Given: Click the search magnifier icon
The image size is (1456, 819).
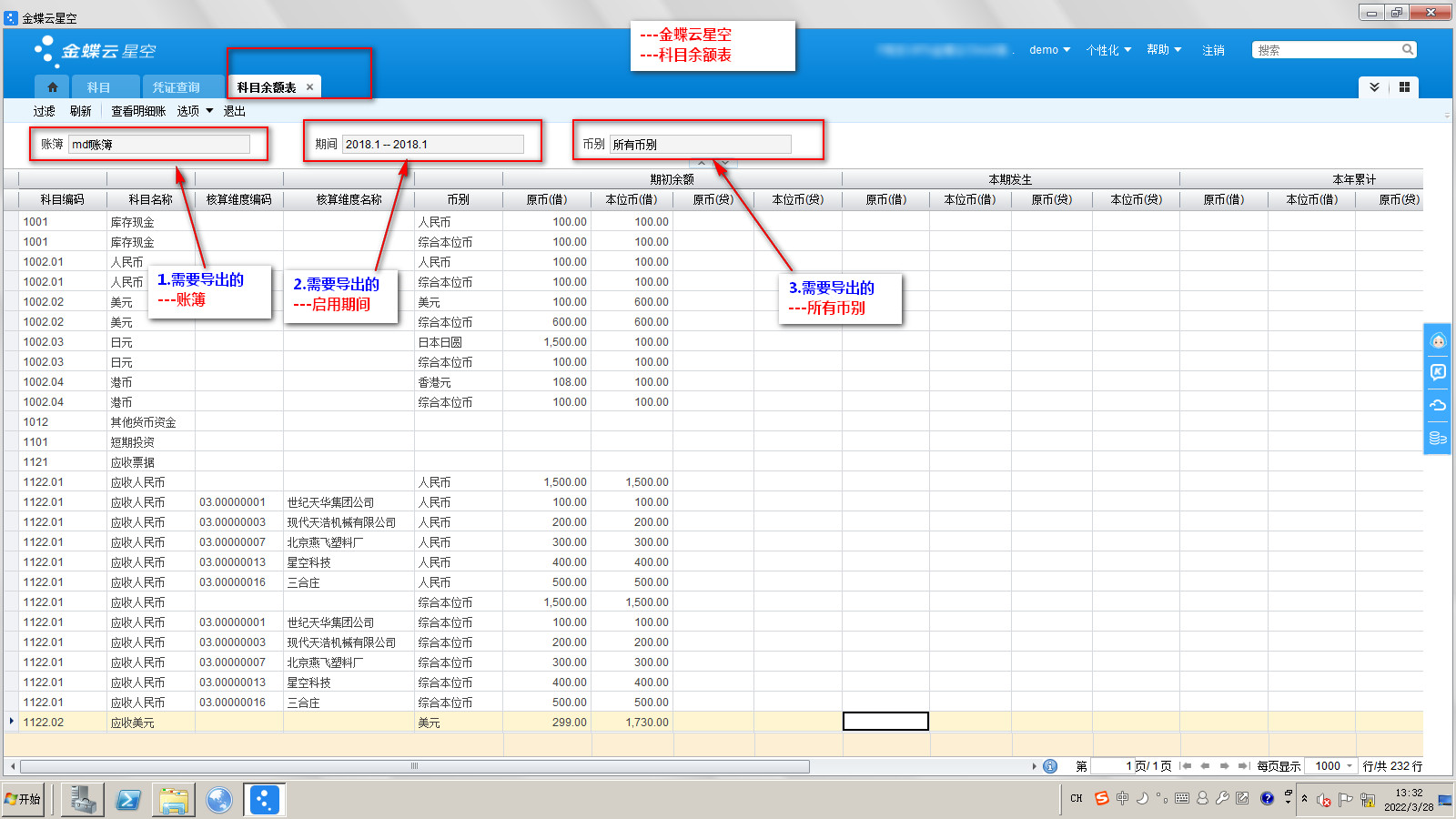Looking at the screenshot, I should point(1407,50).
